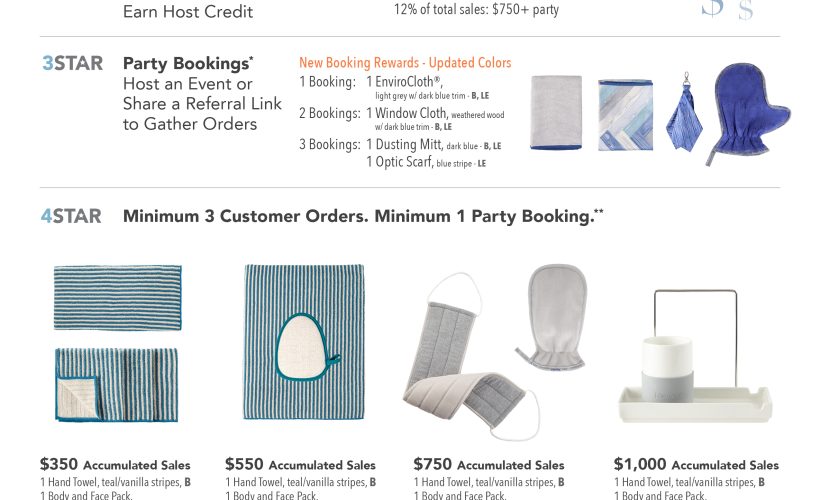Click the 3STAR label
The image size is (820, 500).
[72, 63]
